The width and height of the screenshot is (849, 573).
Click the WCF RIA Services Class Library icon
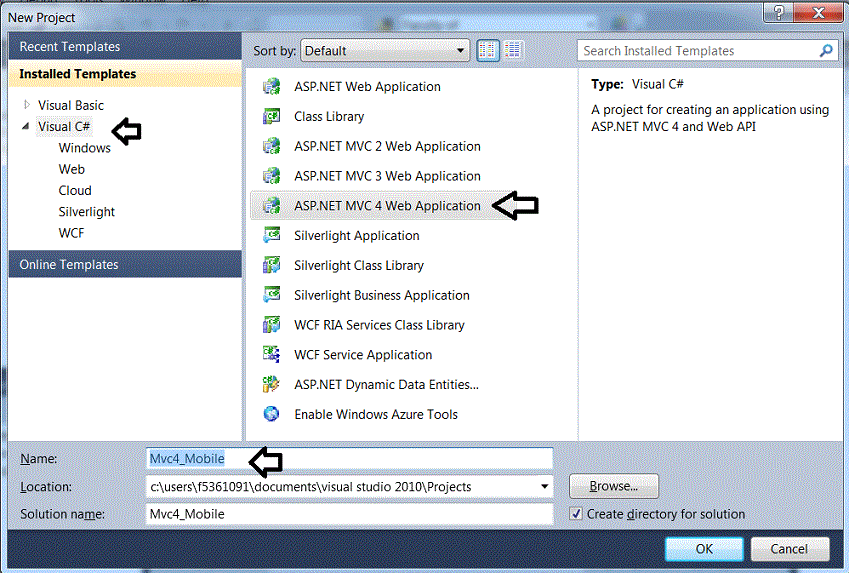click(x=271, y=325)
